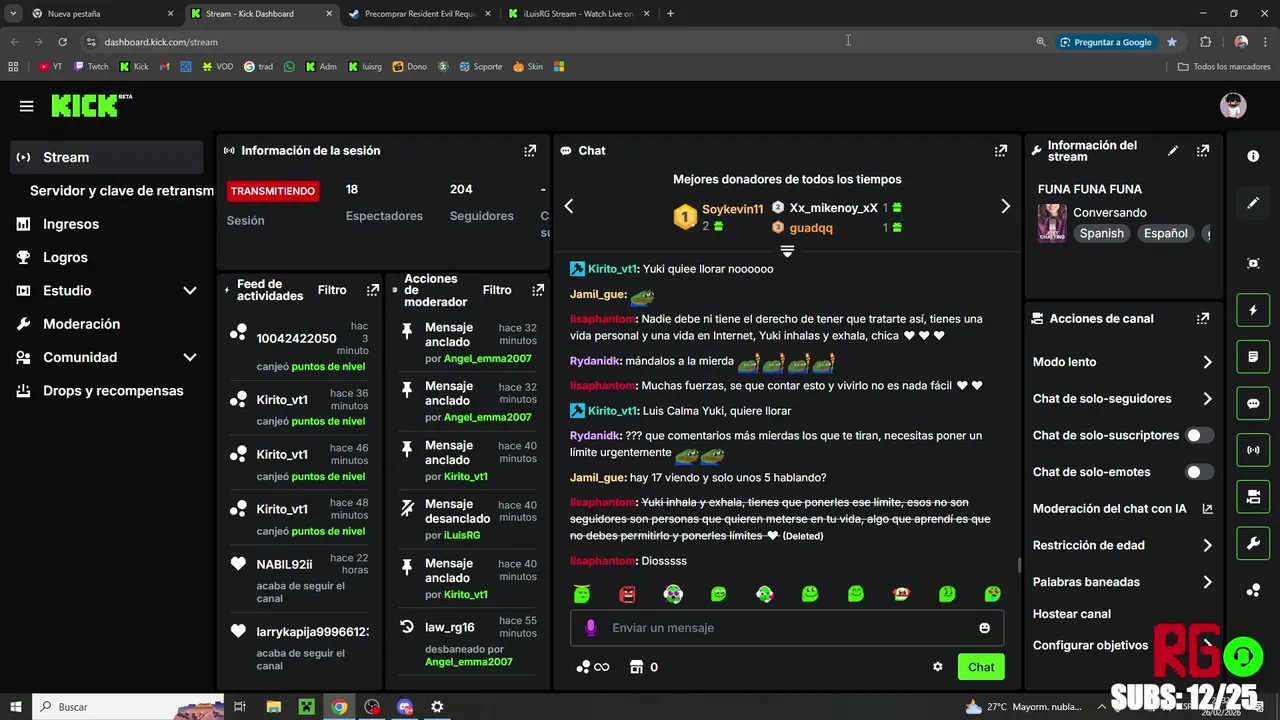
Task: Click the document icon in right sidebar
Action: pyautogui.click(x=1253, y=357)
